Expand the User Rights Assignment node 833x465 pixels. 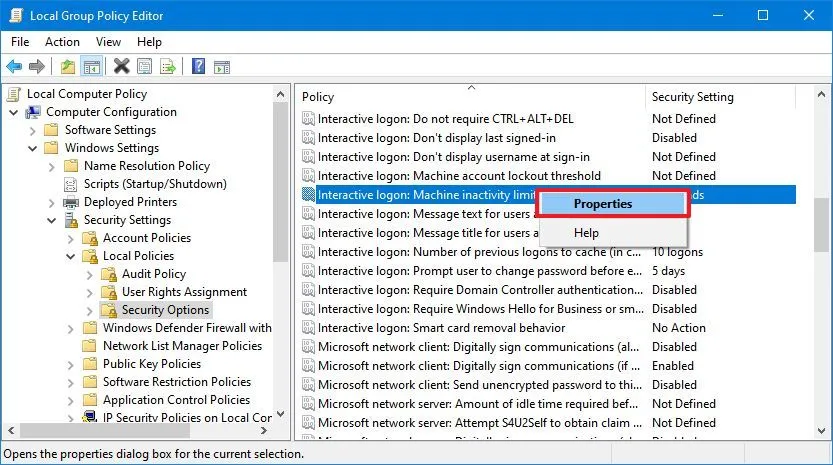[90, 293]
